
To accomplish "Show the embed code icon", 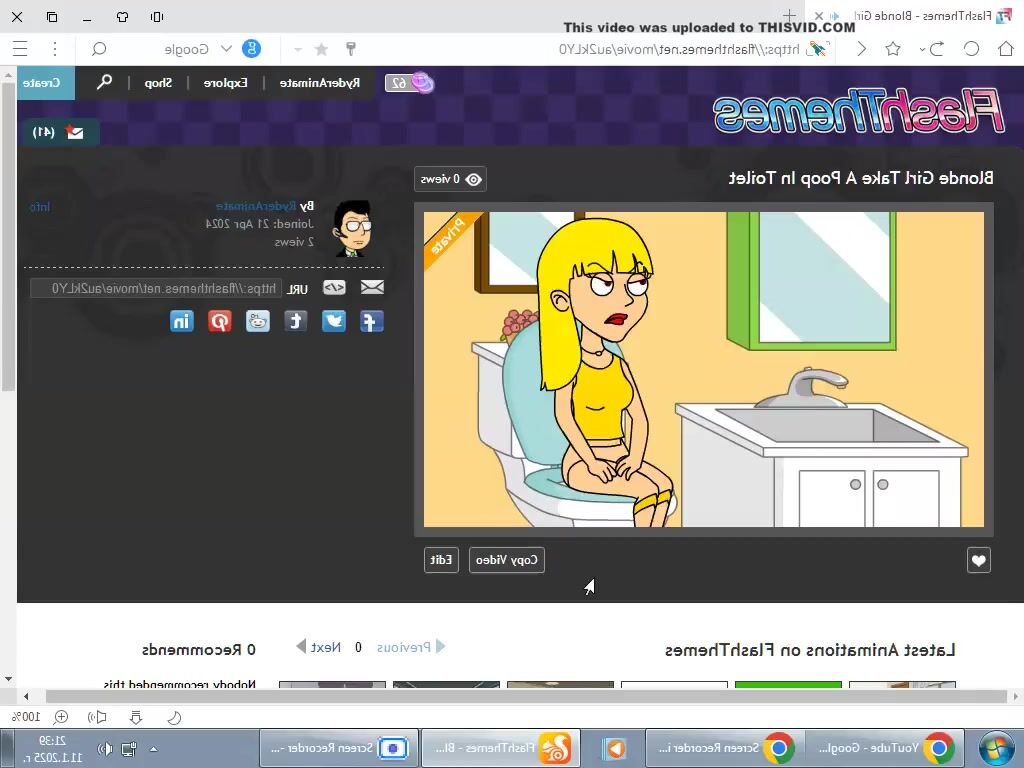I will click(x=334, y=287).
